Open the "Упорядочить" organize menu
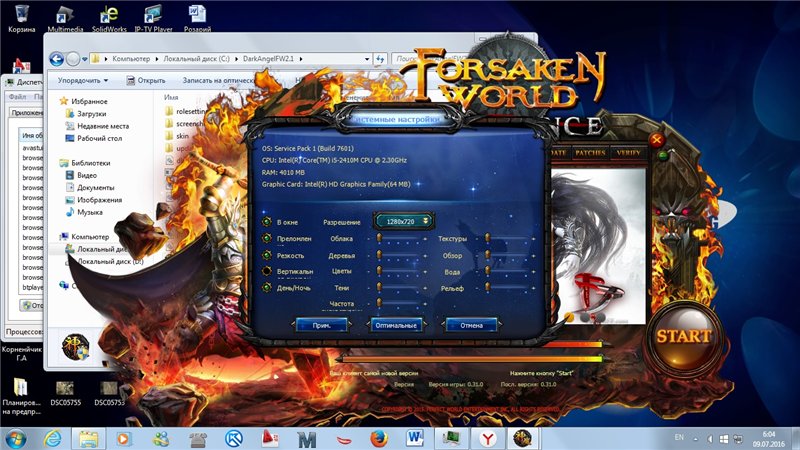 point(83,81)
